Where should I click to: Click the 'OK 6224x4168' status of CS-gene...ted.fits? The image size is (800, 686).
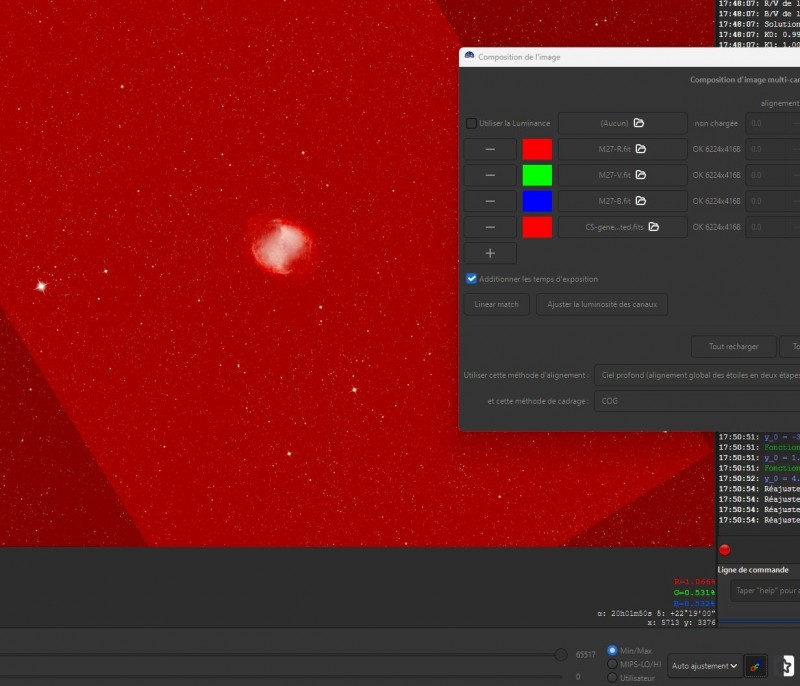pos(716,227)
